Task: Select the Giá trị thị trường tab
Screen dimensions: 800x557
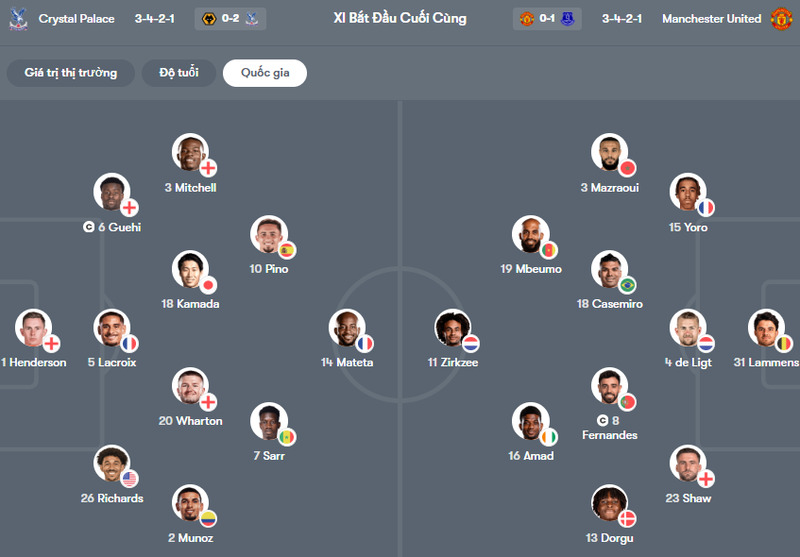Action: tap(71, 73)
